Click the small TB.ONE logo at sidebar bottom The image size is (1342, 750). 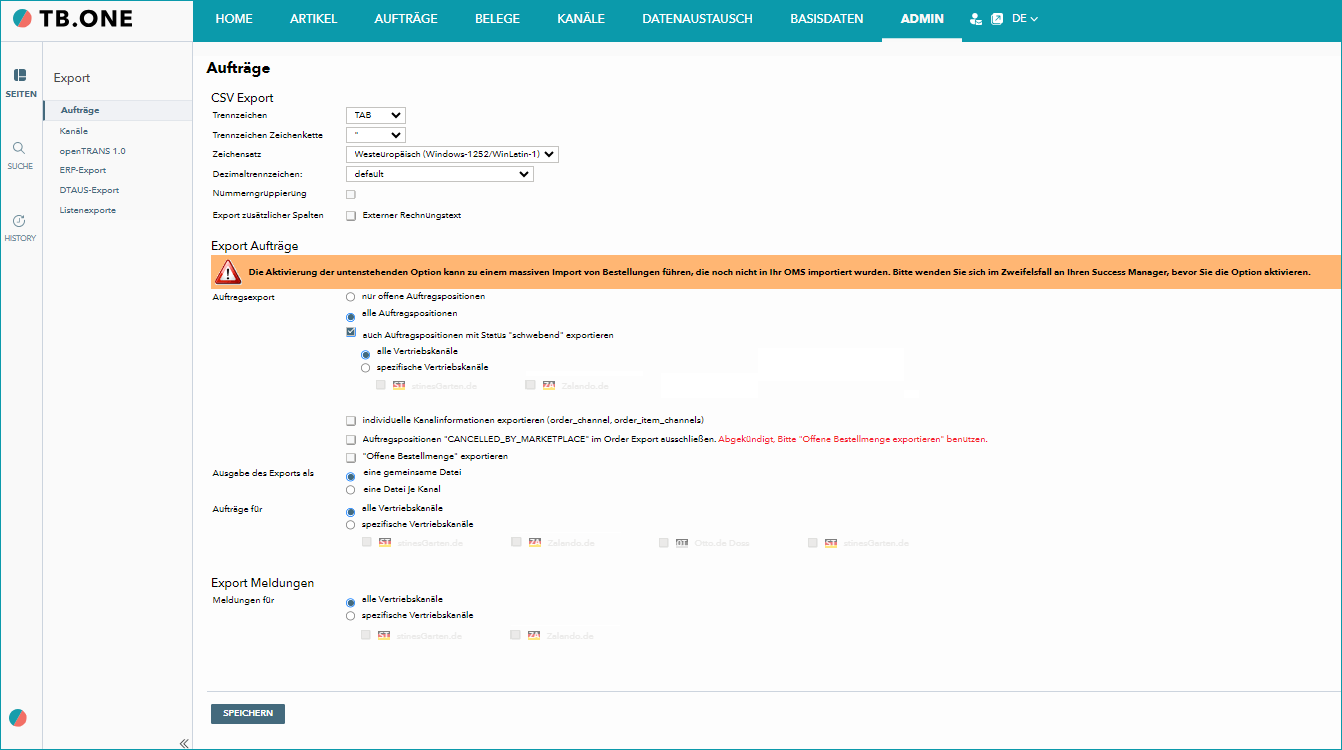coord(18,718)
